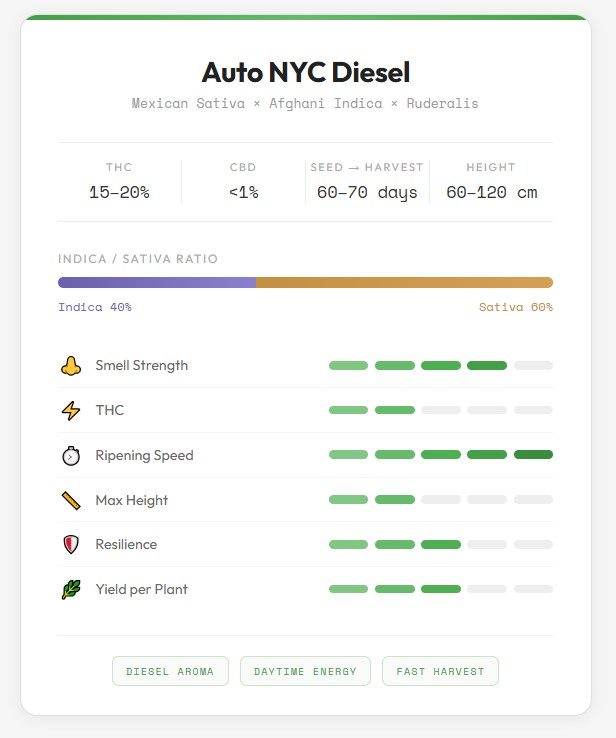Click the shield Resilience icon
Viewport: 616px width, 738px height.
pos(70,545)
